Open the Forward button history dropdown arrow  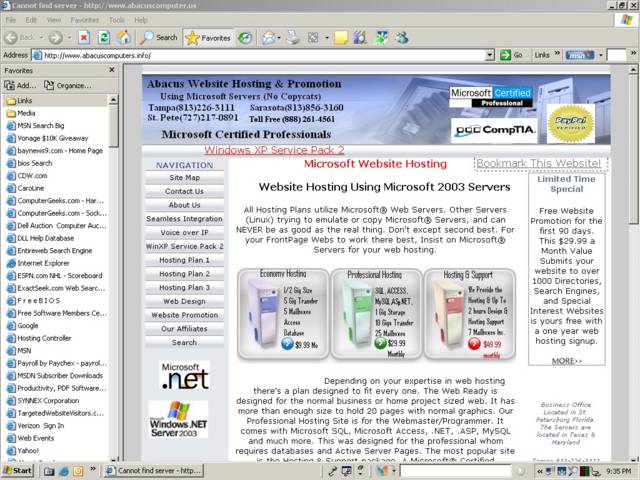click(69, 38)
